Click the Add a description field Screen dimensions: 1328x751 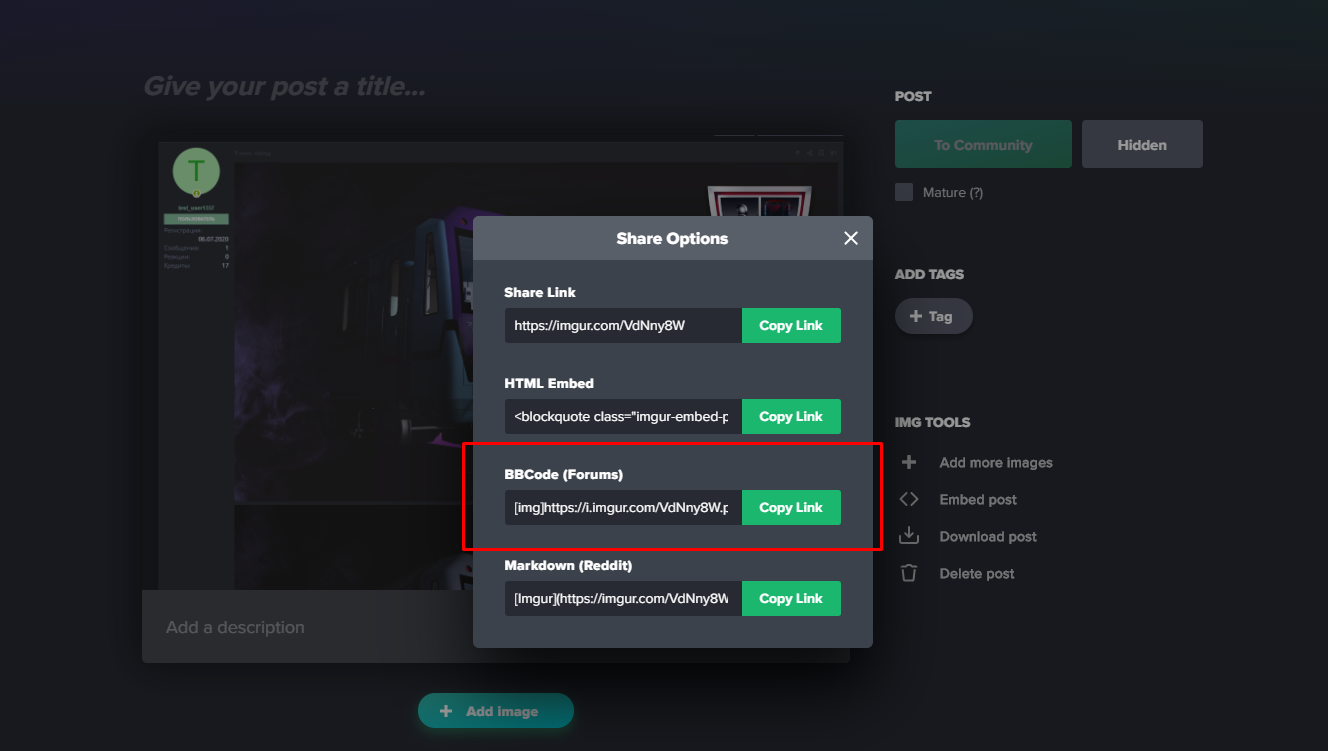[x=300, y=627]
